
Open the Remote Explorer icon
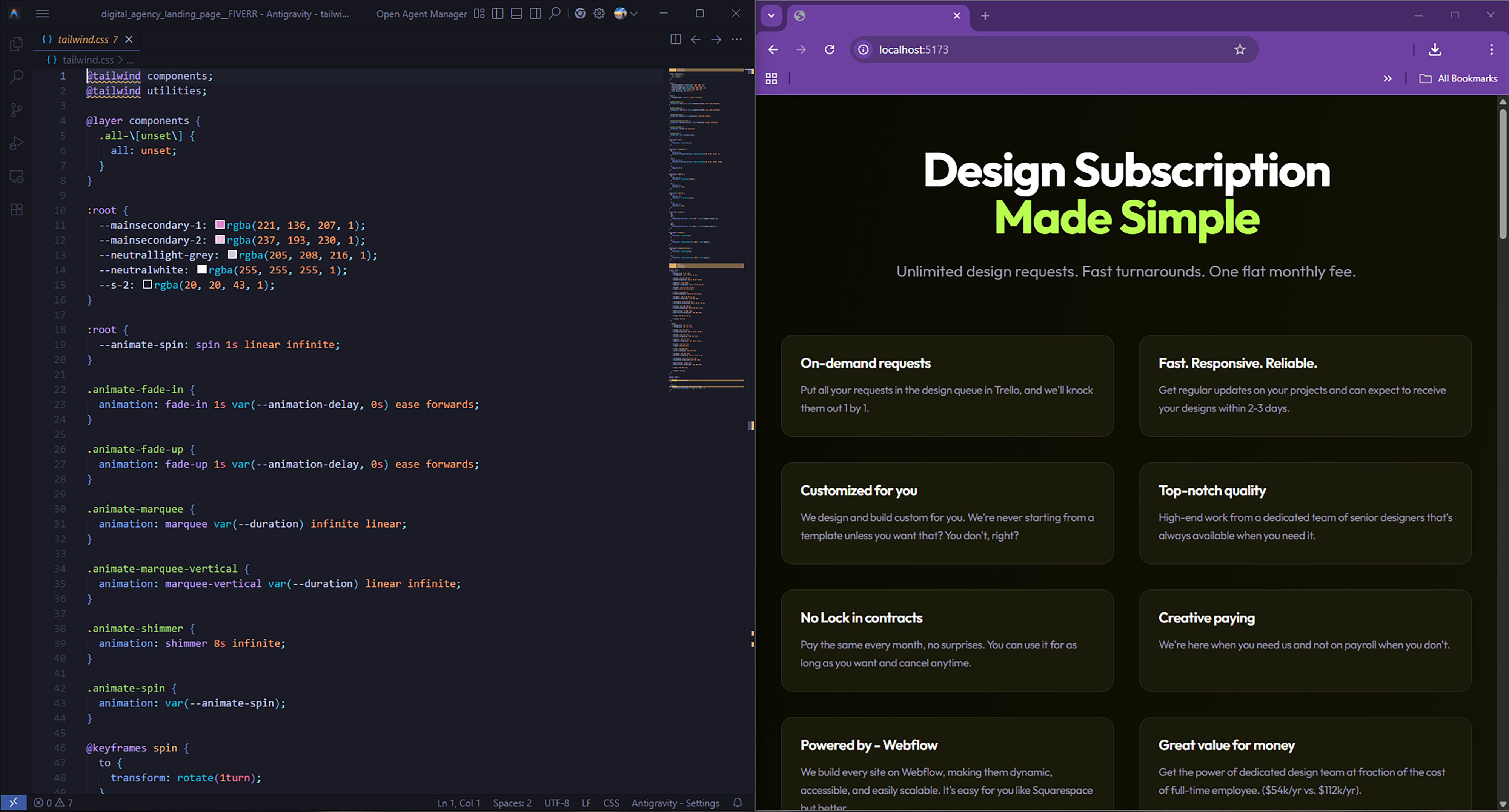coord(16,176)
